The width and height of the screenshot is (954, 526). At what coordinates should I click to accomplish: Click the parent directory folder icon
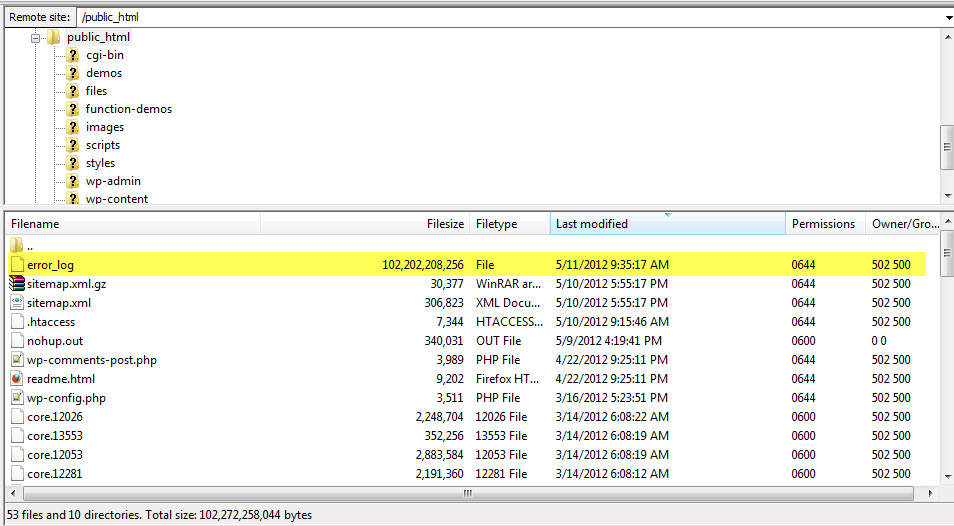[17, 246]
